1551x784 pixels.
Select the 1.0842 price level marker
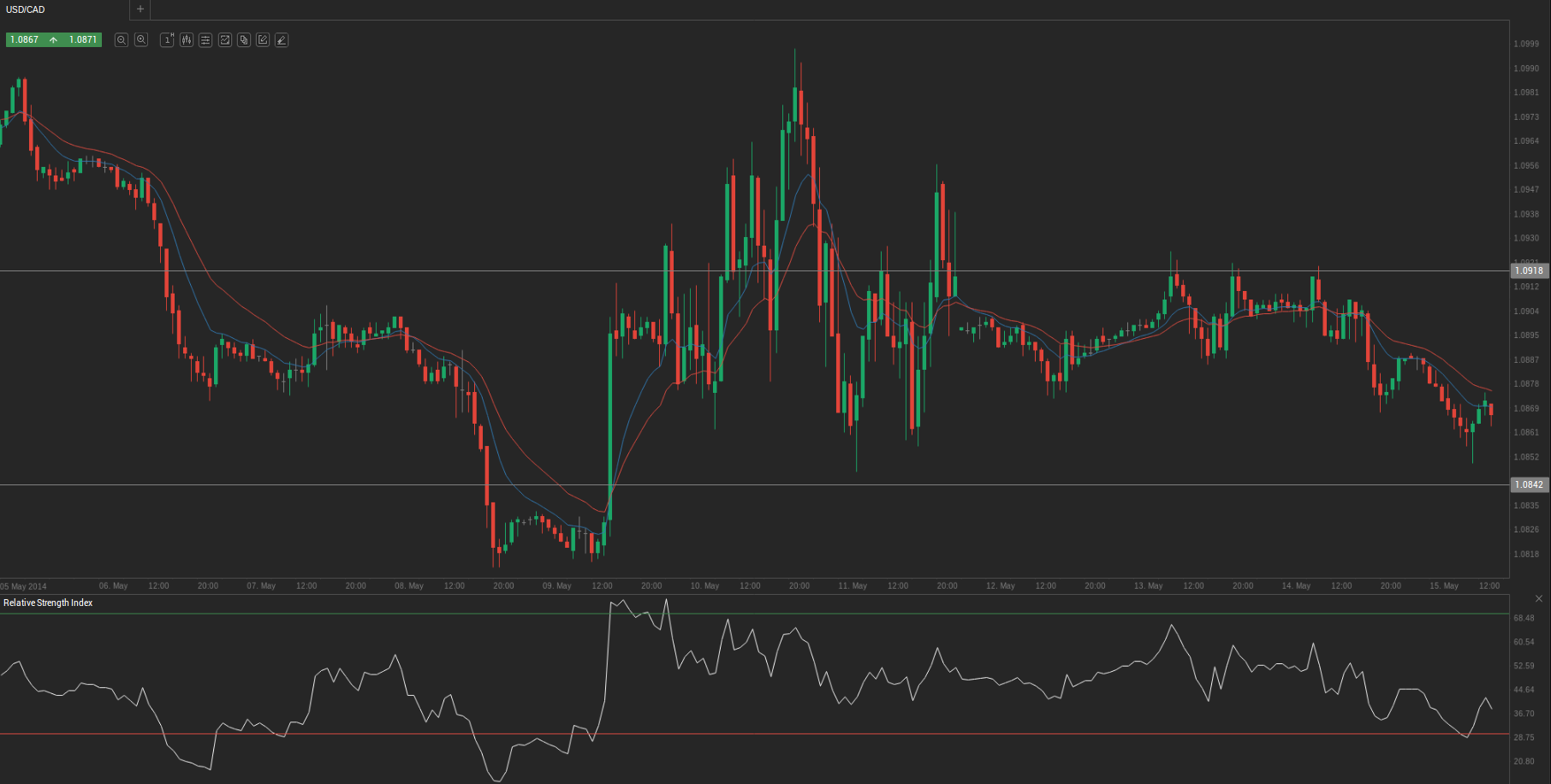(1529, 484)
